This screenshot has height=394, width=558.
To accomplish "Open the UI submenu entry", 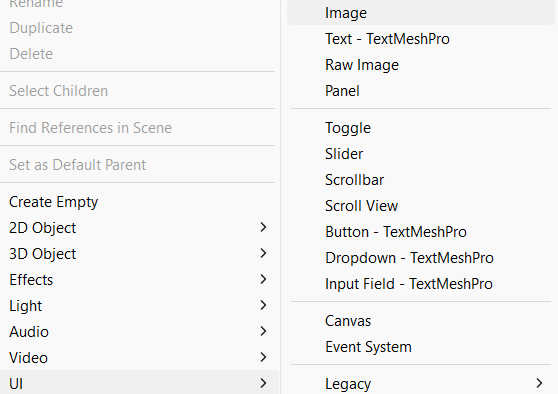I will pyautogui.click(x=139, y=384).
